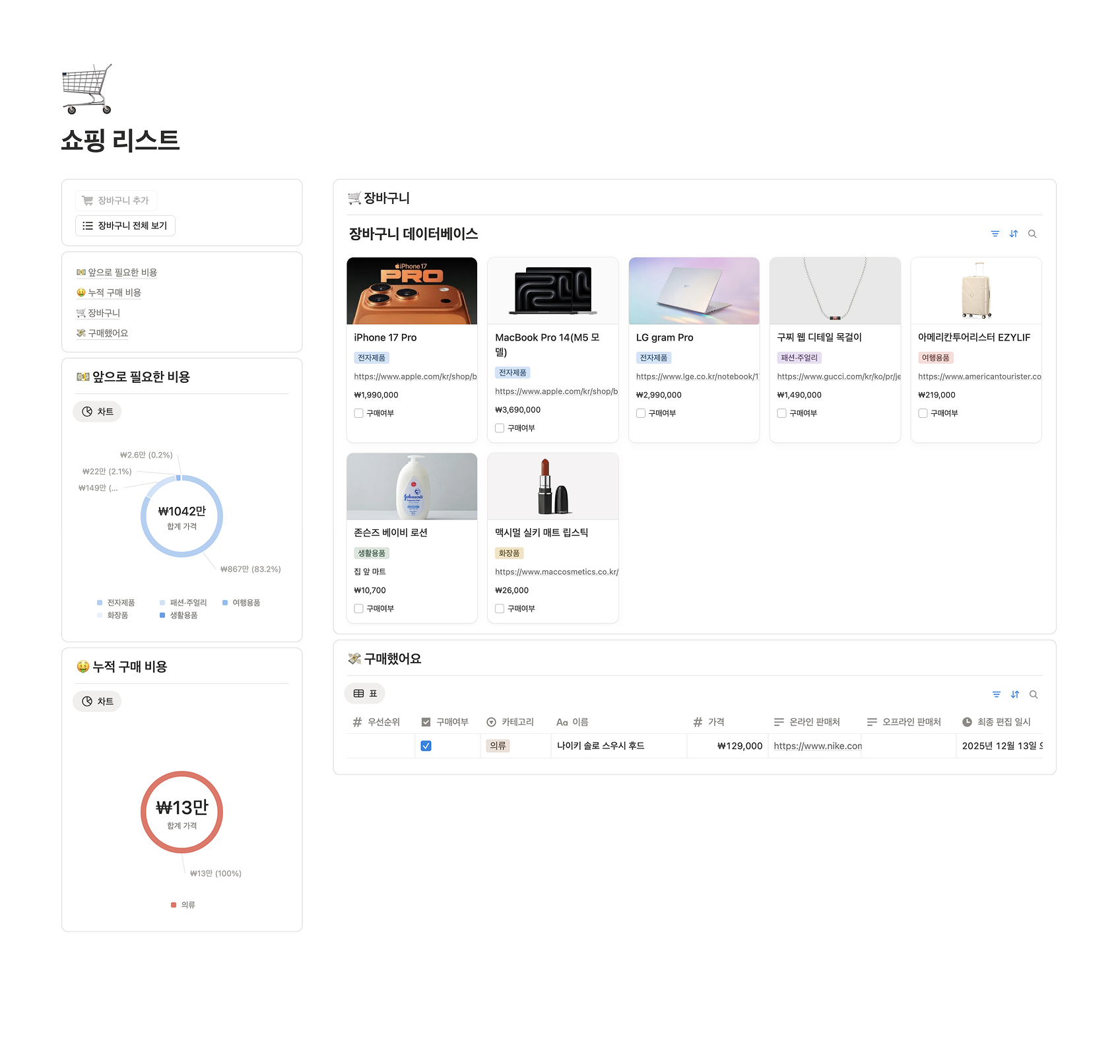The height and width of the screenshot is (1064, 1120).
Task: Click the sort icon in 장바구니 데이터베이스
Action: 1014,234
